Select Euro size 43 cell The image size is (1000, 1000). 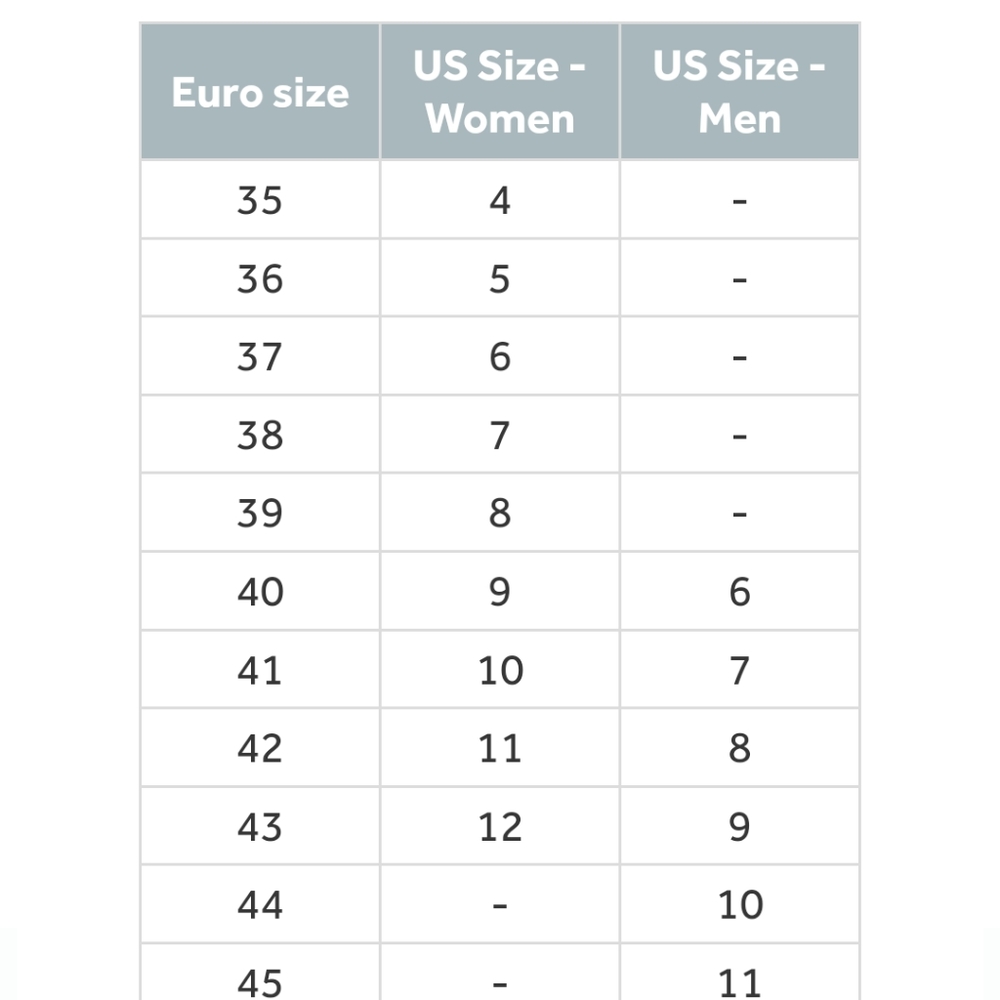[x=260, y=826]
